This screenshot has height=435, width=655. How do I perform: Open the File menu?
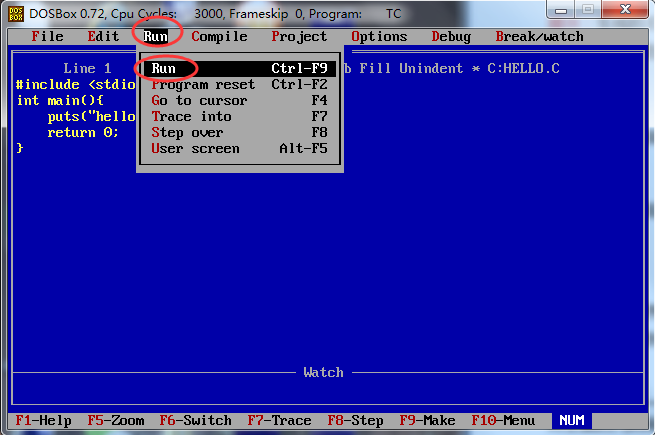pyautogui.click(x=47, y=37)
